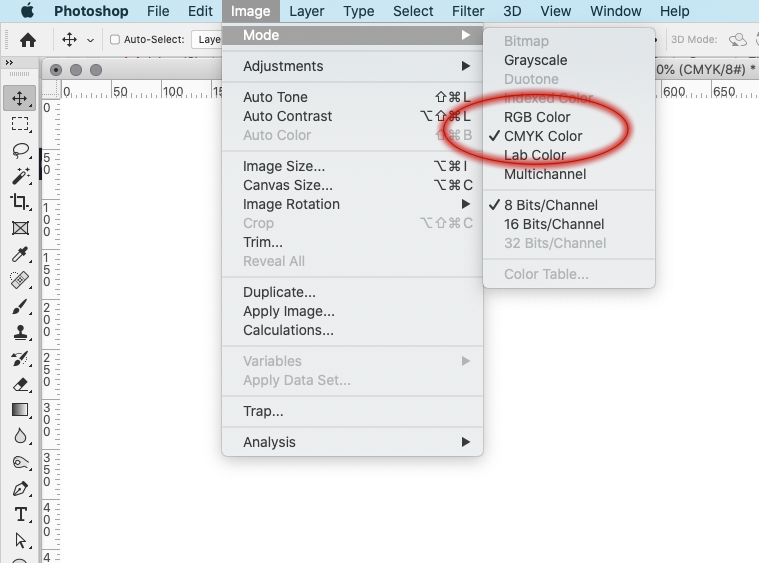
Task: Click the Move tool icon in options bar
Action: click(69, 40)
